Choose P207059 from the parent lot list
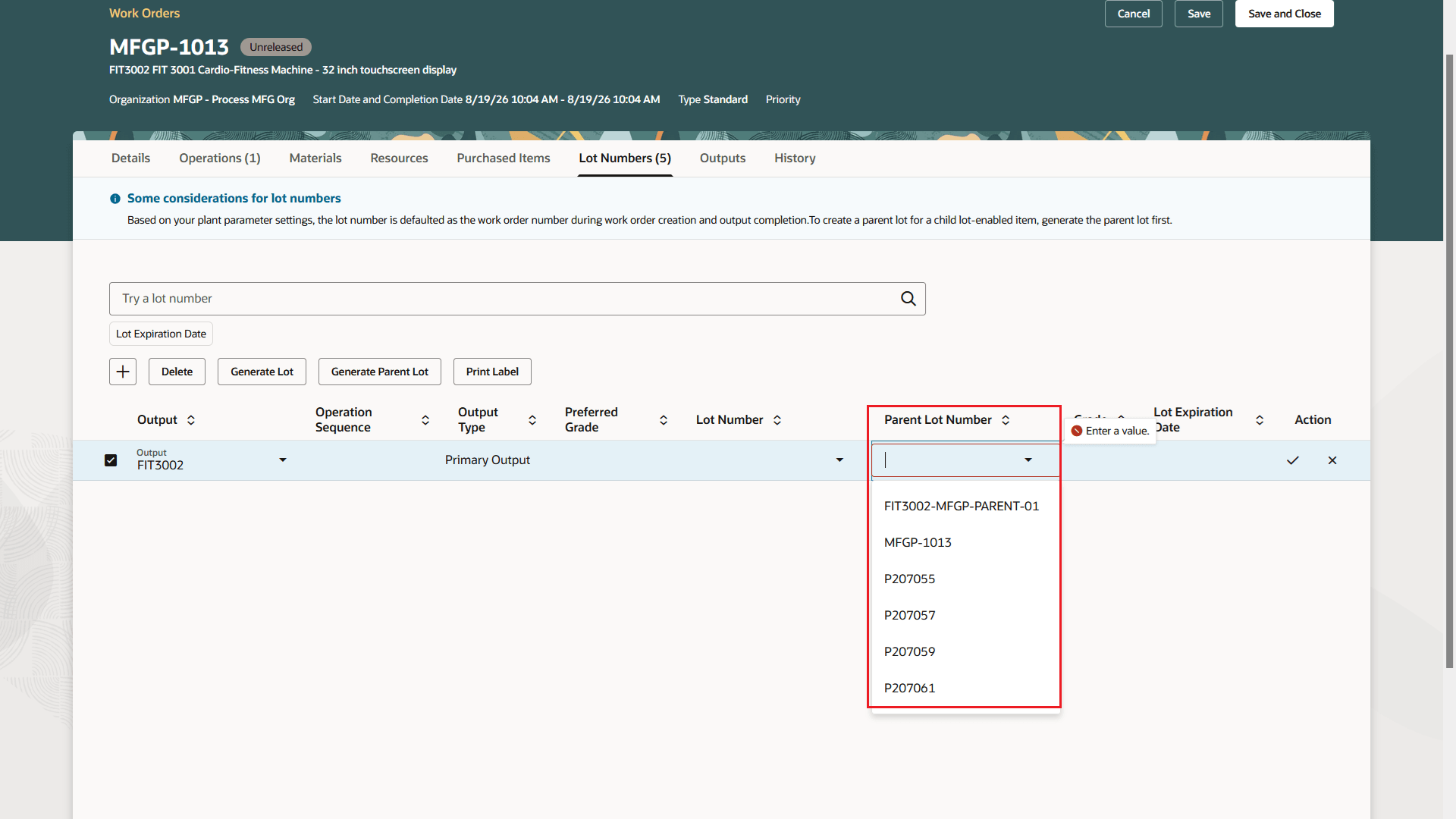The image size is (1456, 819). point(965,651)
